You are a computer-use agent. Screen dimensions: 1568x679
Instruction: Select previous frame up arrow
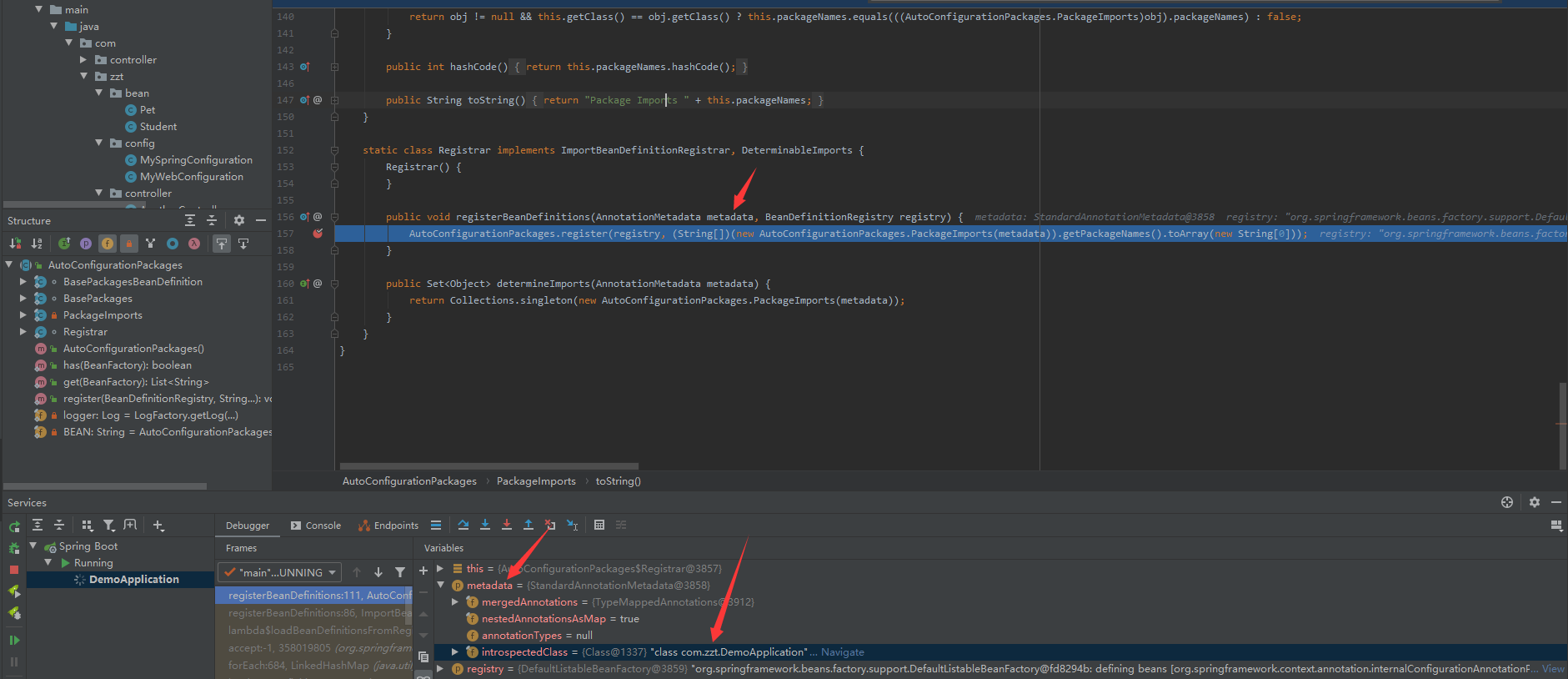pyautogui.click(x=357, y=572)
